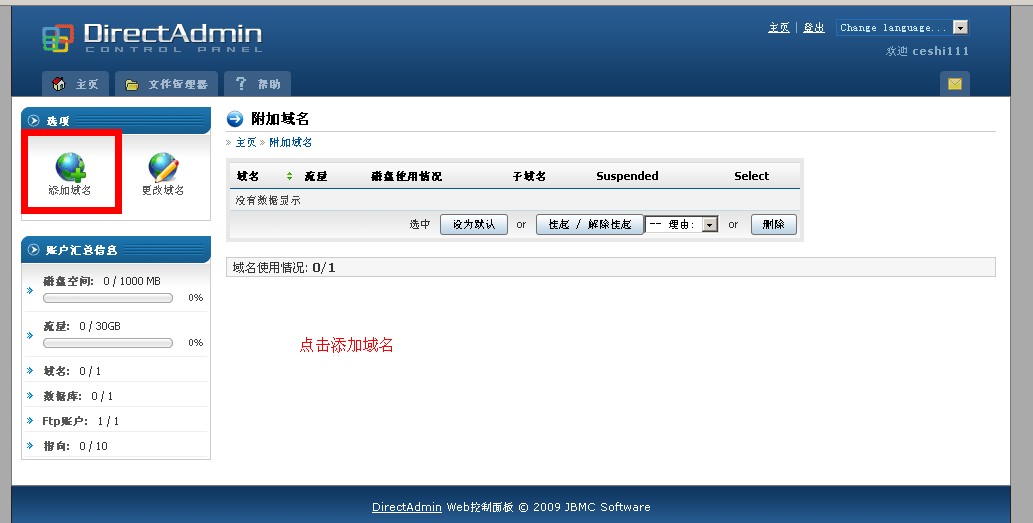Click the Select column header
Viewport: 1033px width, 523px height.
pos(752,176)
